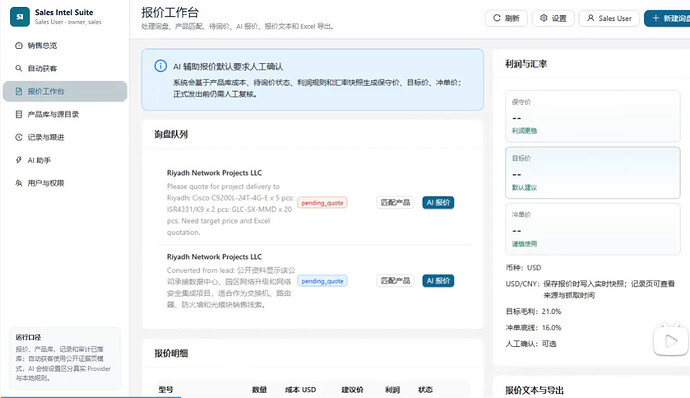Viewport: 690px width, 398px height.
Task: Select the 保守价 price card
Action: click(x=592, y=116)
